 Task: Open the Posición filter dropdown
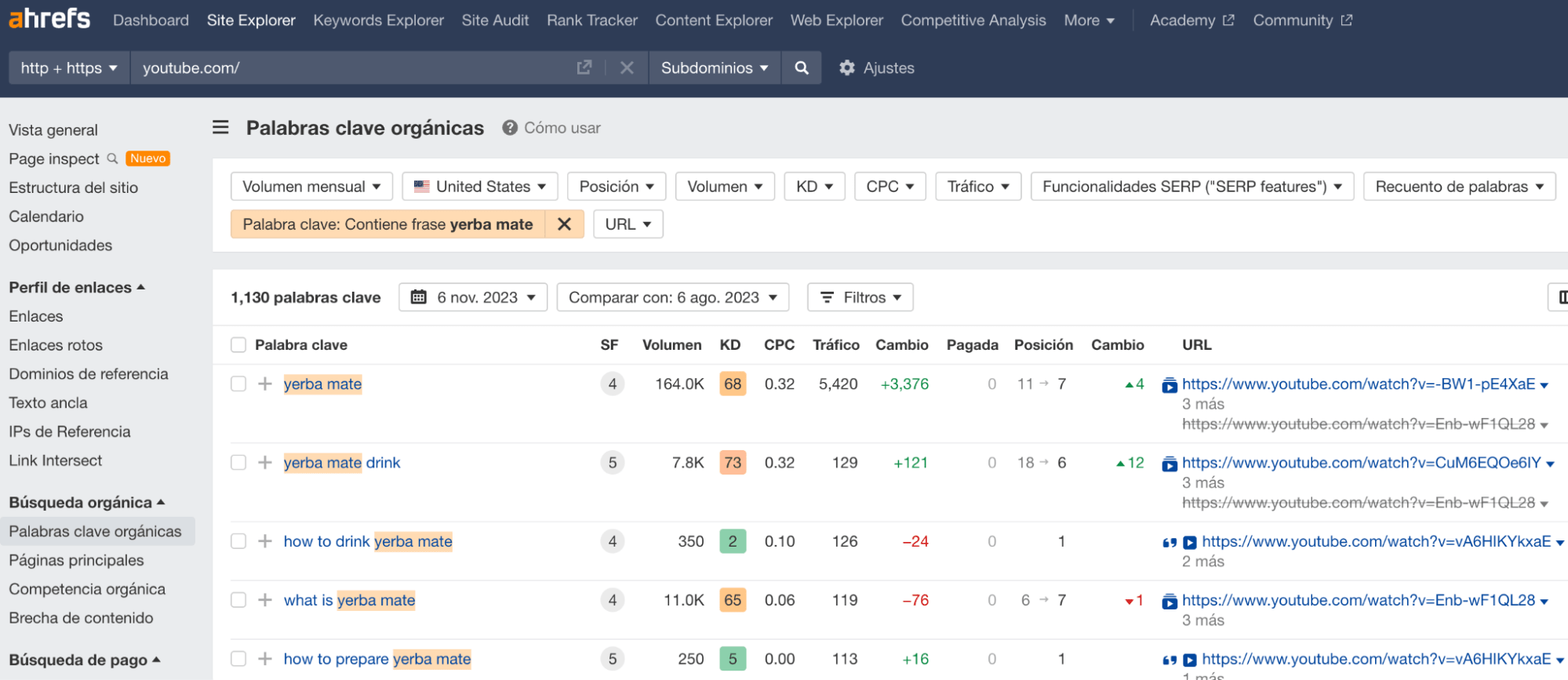[617, 187]
